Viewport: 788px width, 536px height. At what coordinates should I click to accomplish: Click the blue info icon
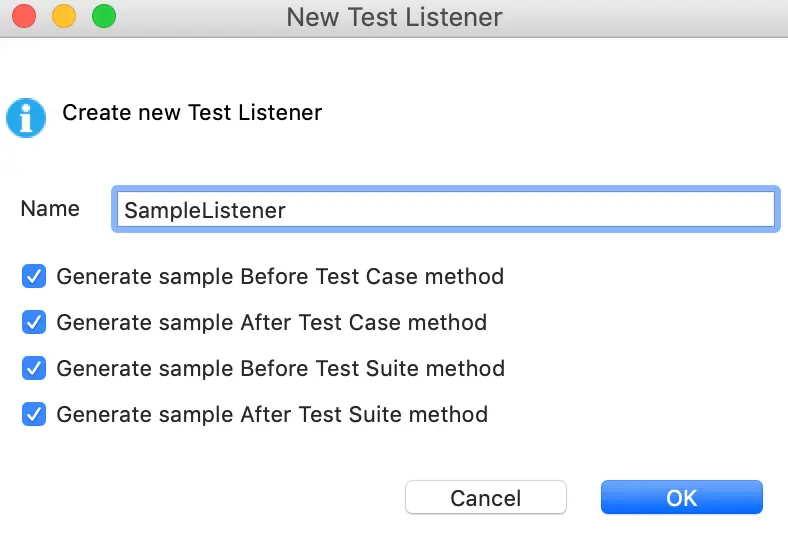point(26,116)
